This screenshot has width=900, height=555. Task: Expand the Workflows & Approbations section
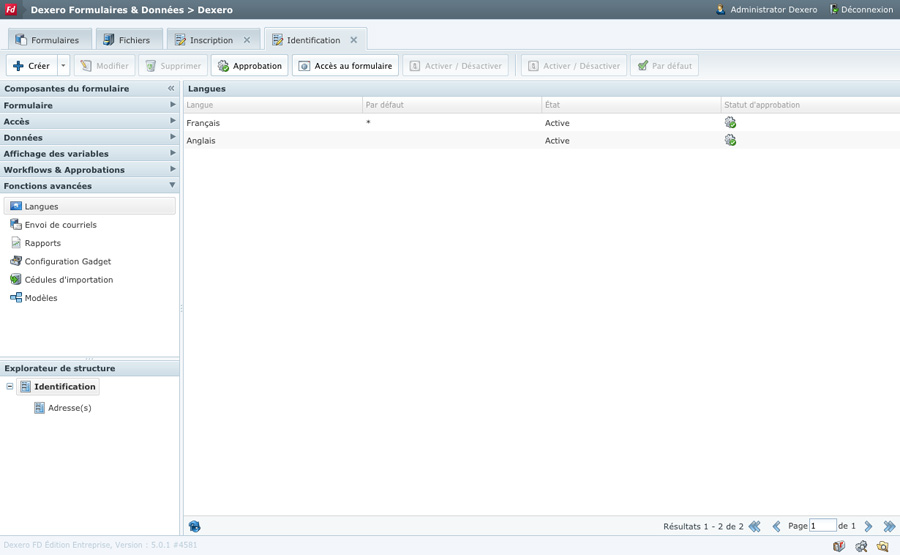[172, 169]
